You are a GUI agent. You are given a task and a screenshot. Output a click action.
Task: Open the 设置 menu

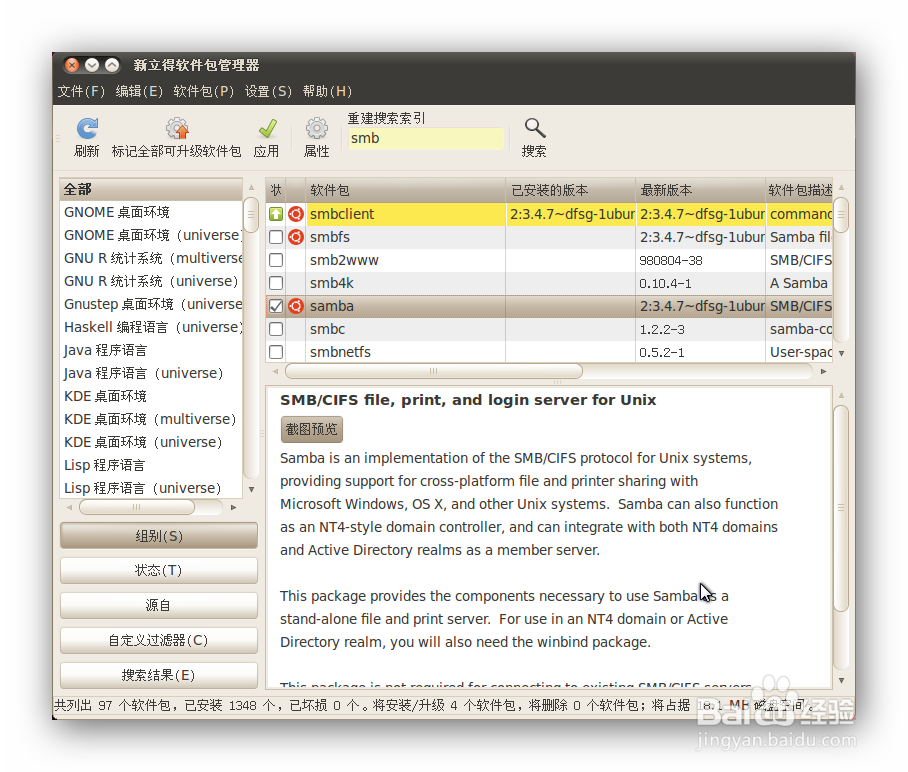[x=268, y=90]
